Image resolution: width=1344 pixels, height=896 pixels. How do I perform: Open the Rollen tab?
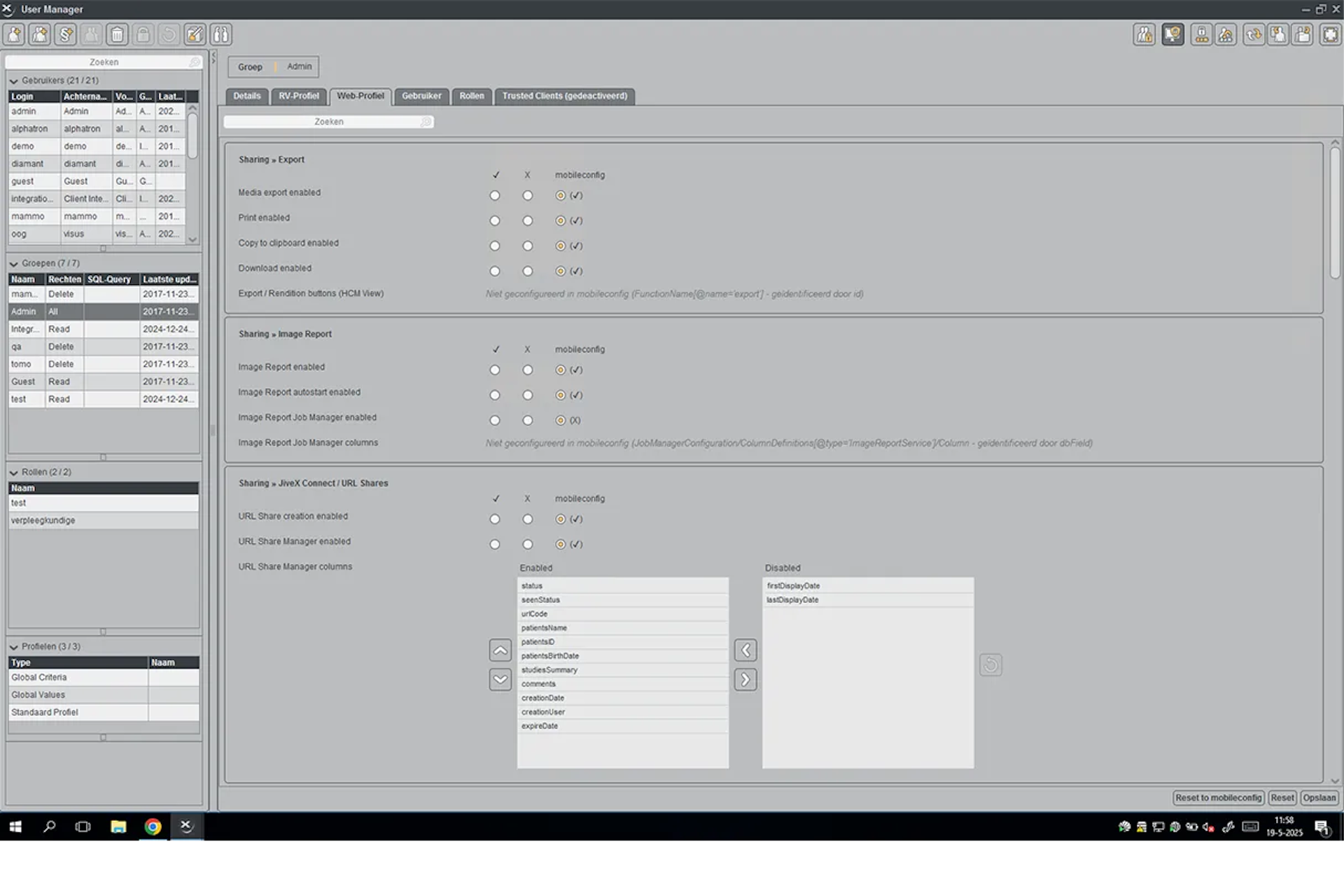coord(471,96)
